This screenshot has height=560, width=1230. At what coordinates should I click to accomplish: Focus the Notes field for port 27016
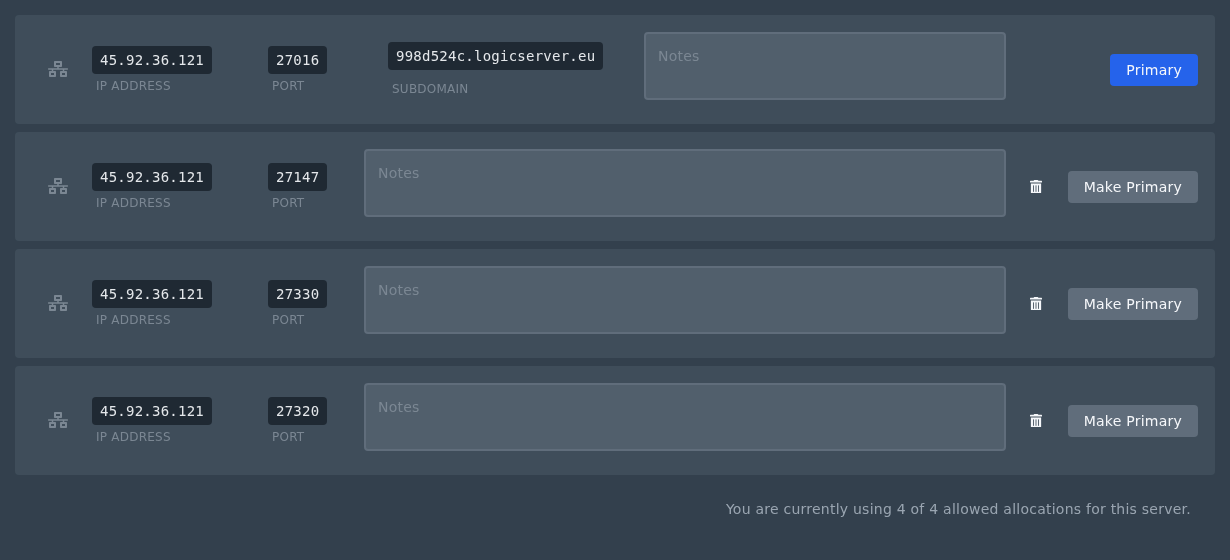[825, 66]
